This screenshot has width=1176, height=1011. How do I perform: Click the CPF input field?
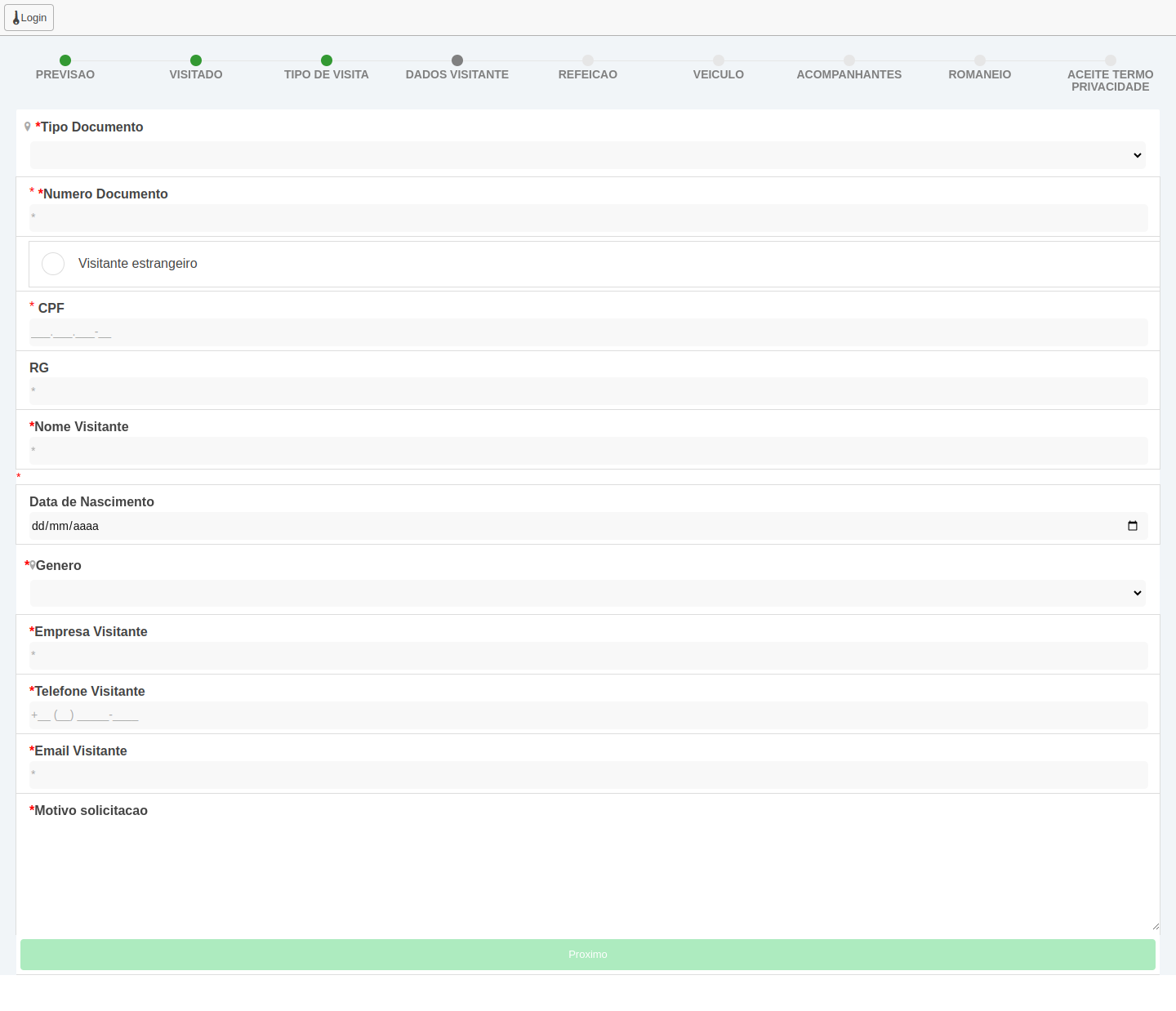tap(588, 332)
